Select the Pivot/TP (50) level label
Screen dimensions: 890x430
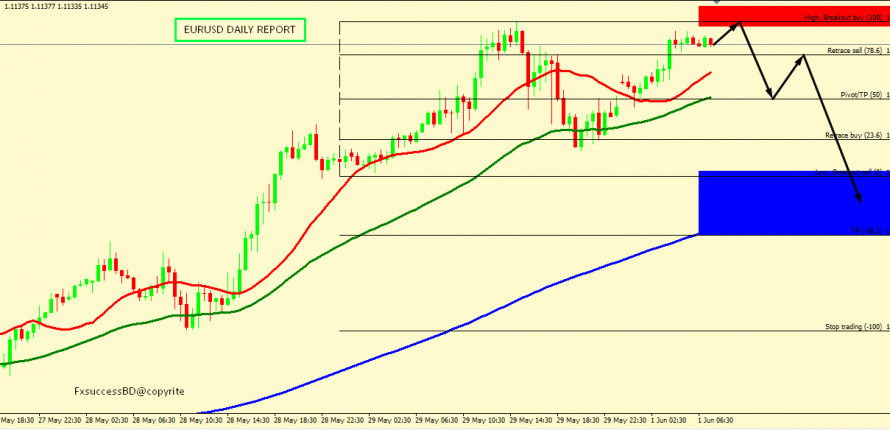click(x=861, y=94)
